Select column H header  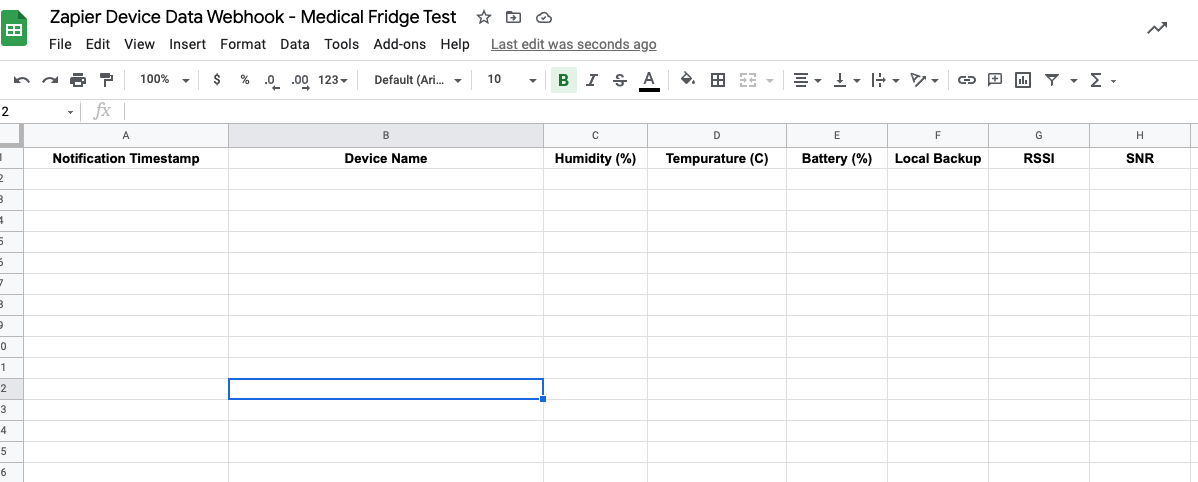pyautogui.click(x=1140, y=135)
